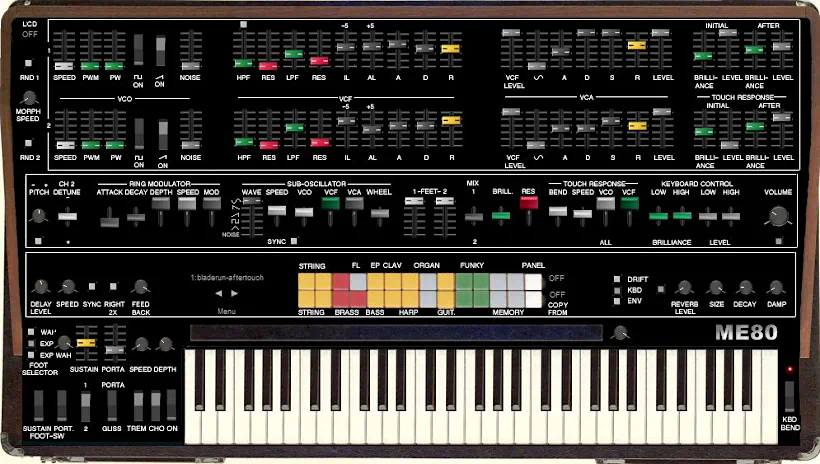Select the EXP WAH foot selector option

[31, 355]
